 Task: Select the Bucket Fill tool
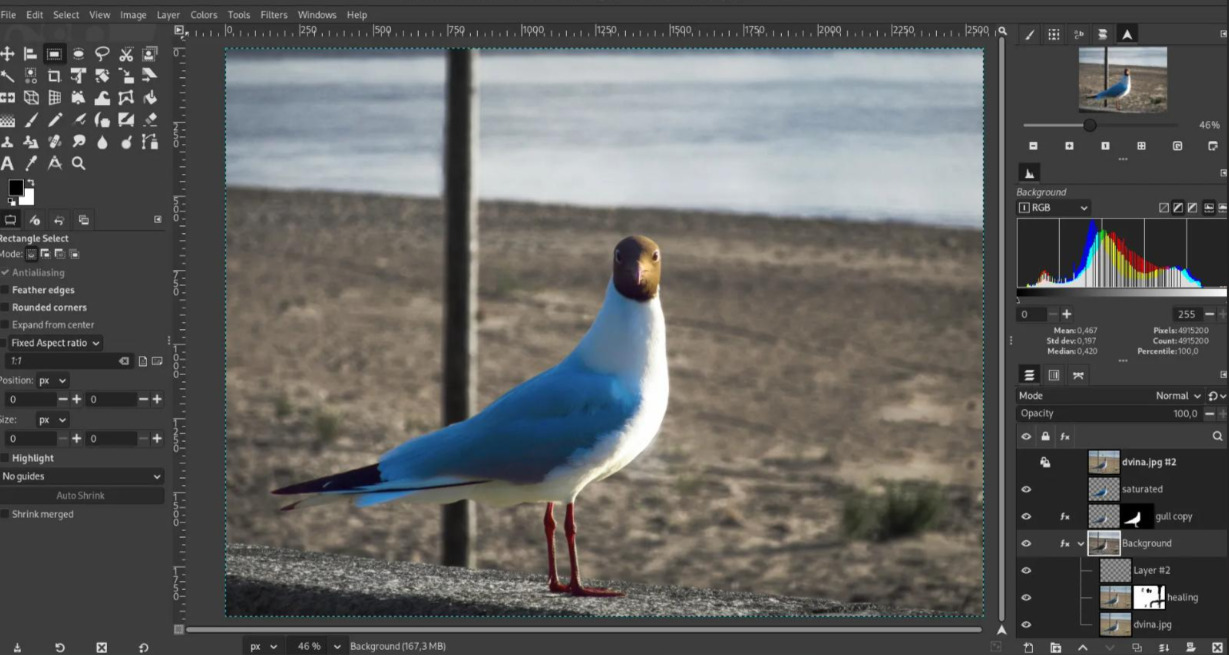(x=150, y=98)
